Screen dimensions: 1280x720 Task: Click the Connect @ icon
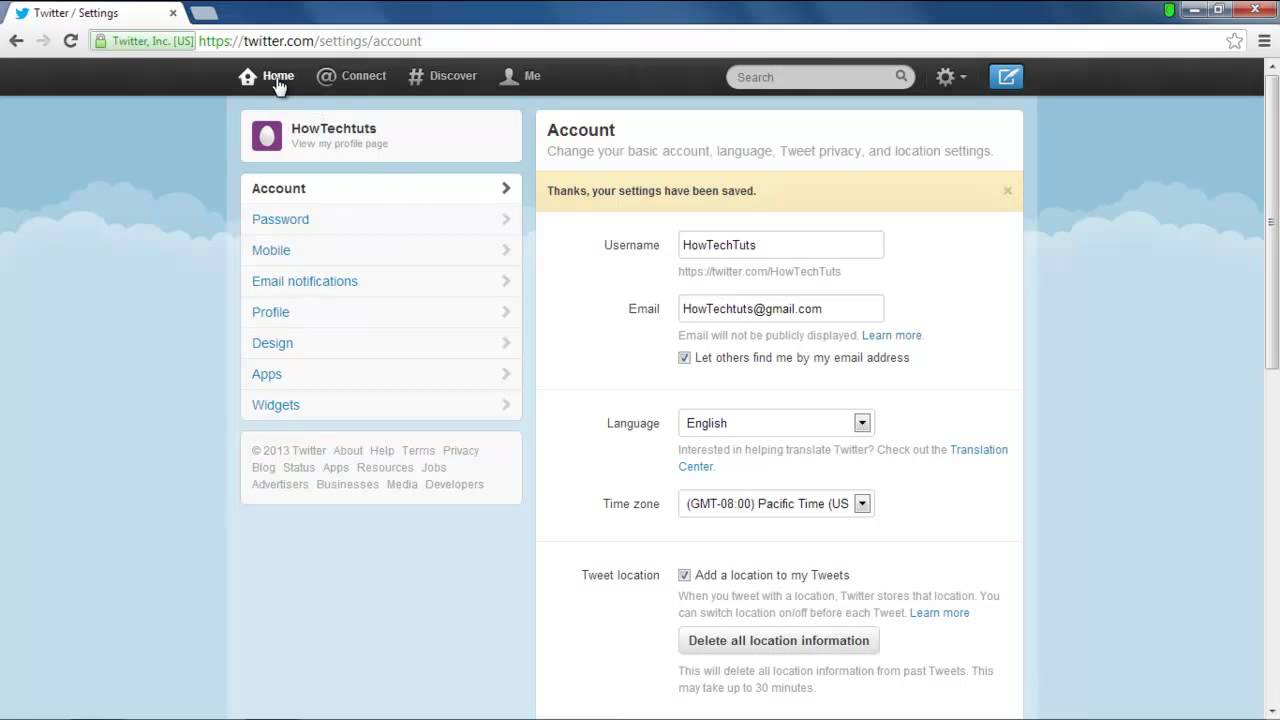326,76
